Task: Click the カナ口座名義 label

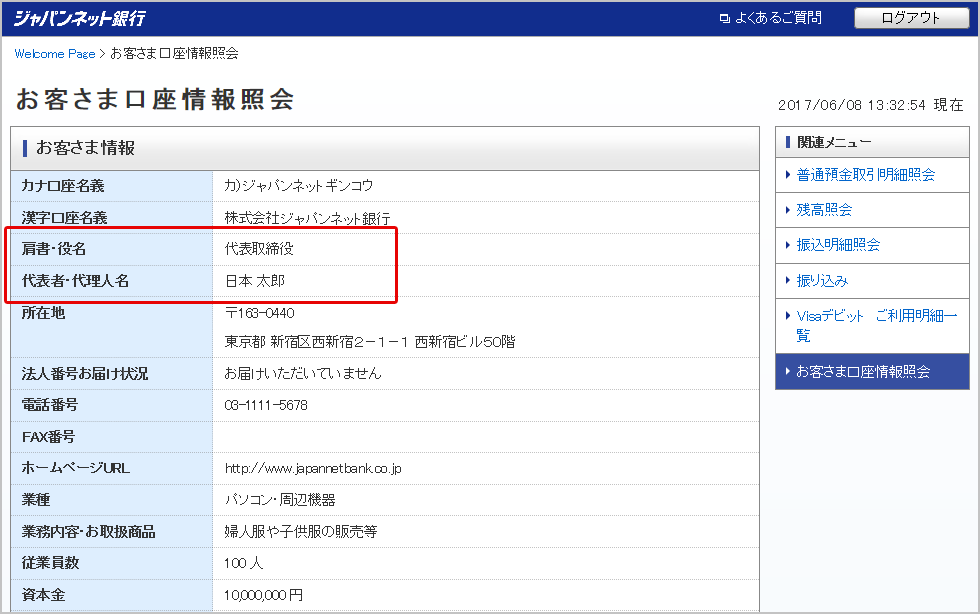Action: tap(63, 186)
